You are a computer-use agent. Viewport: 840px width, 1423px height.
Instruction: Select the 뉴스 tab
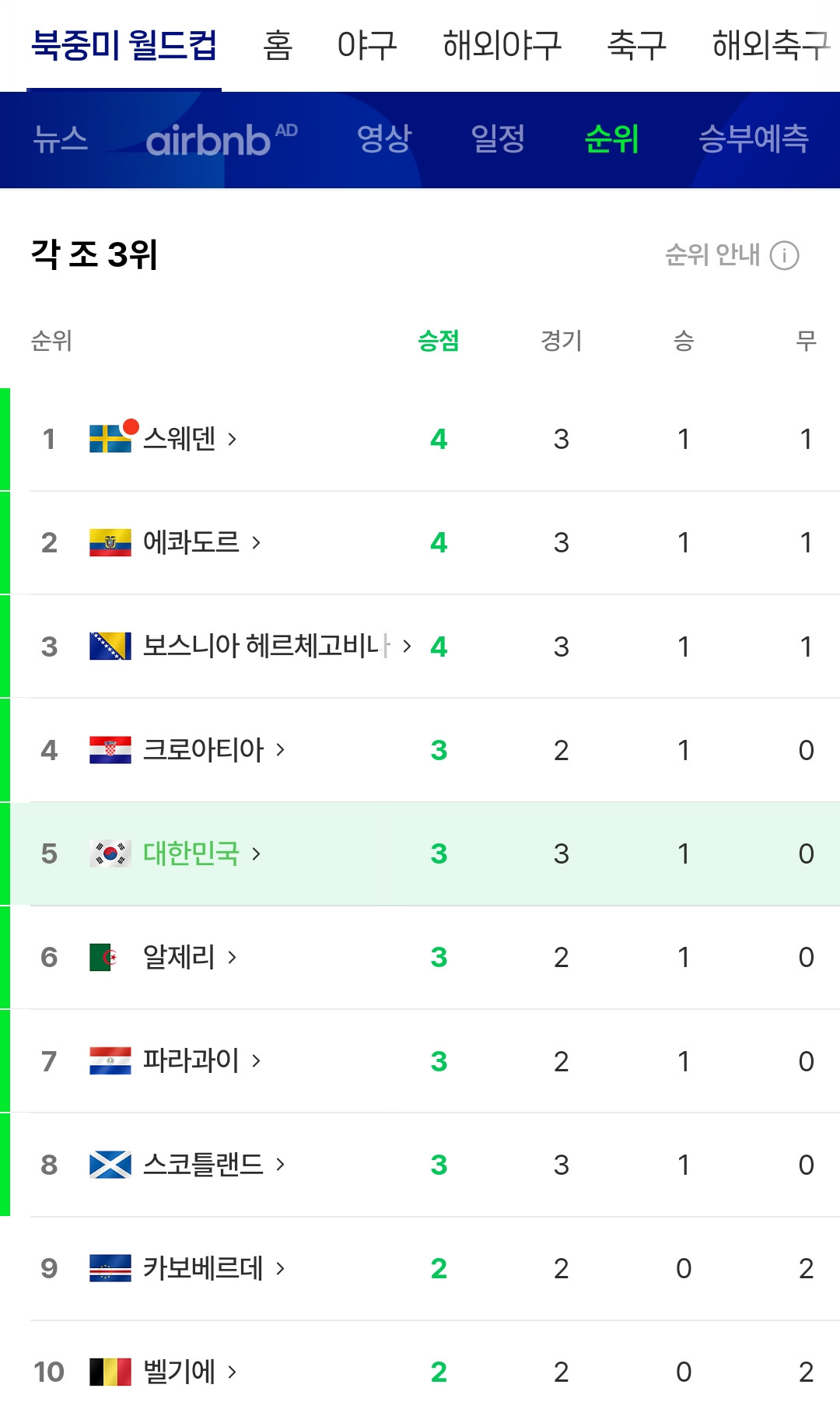click(x=61, y=139)
